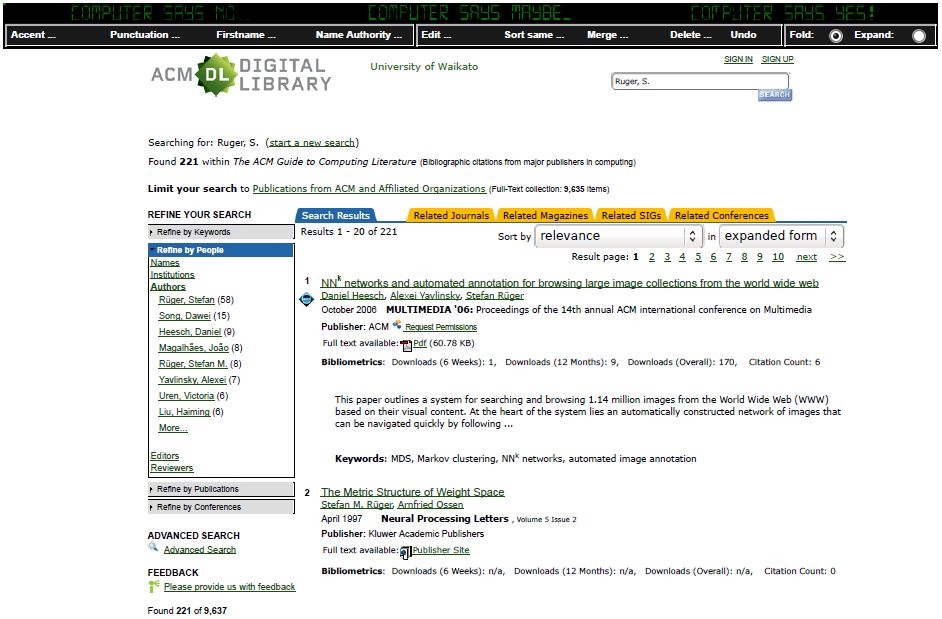Open the Delete menu
The height and width of the screenshot is (619, 942).
point(691,35)
